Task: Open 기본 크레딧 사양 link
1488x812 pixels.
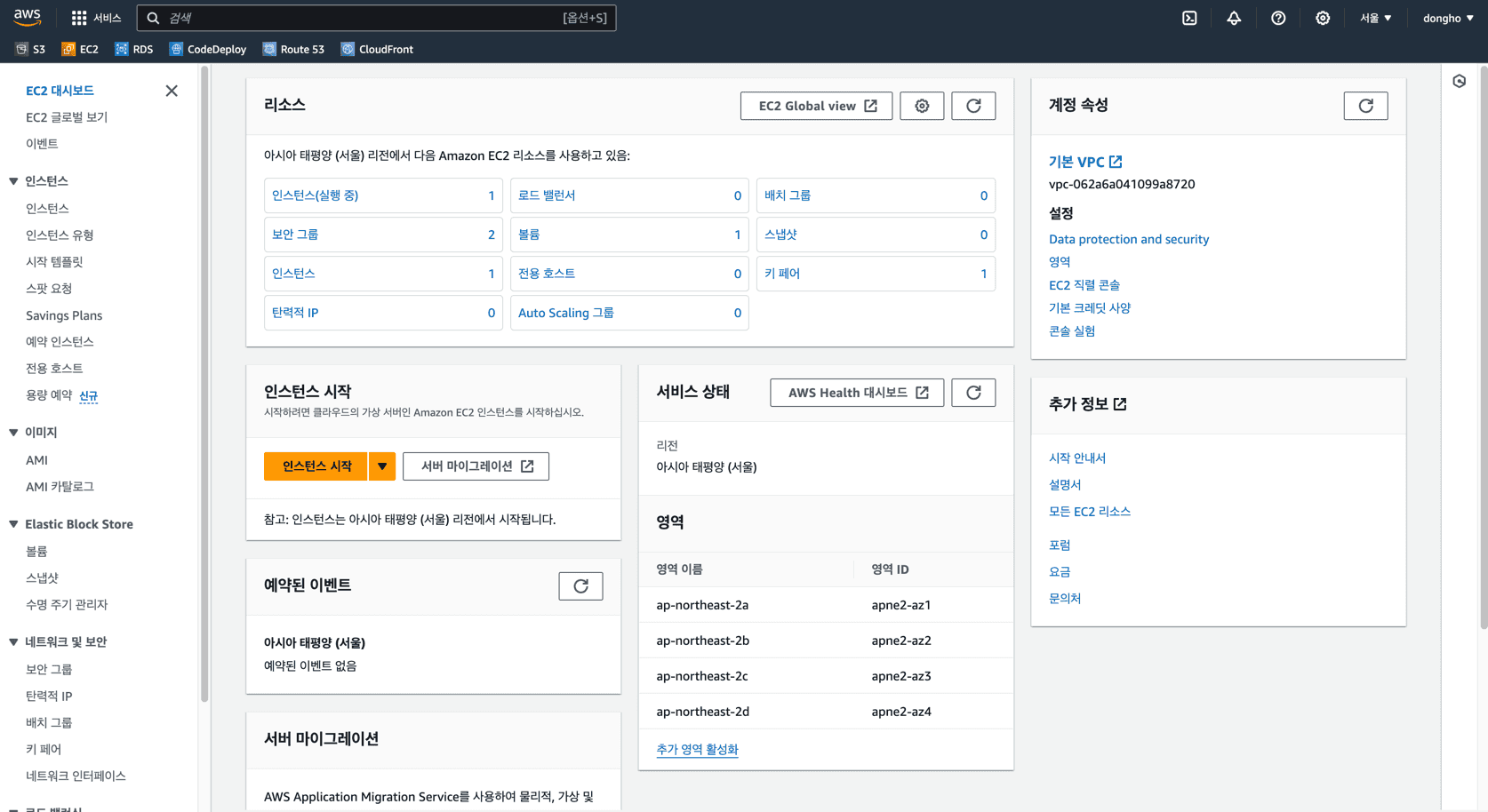Action: point(1090,308)
